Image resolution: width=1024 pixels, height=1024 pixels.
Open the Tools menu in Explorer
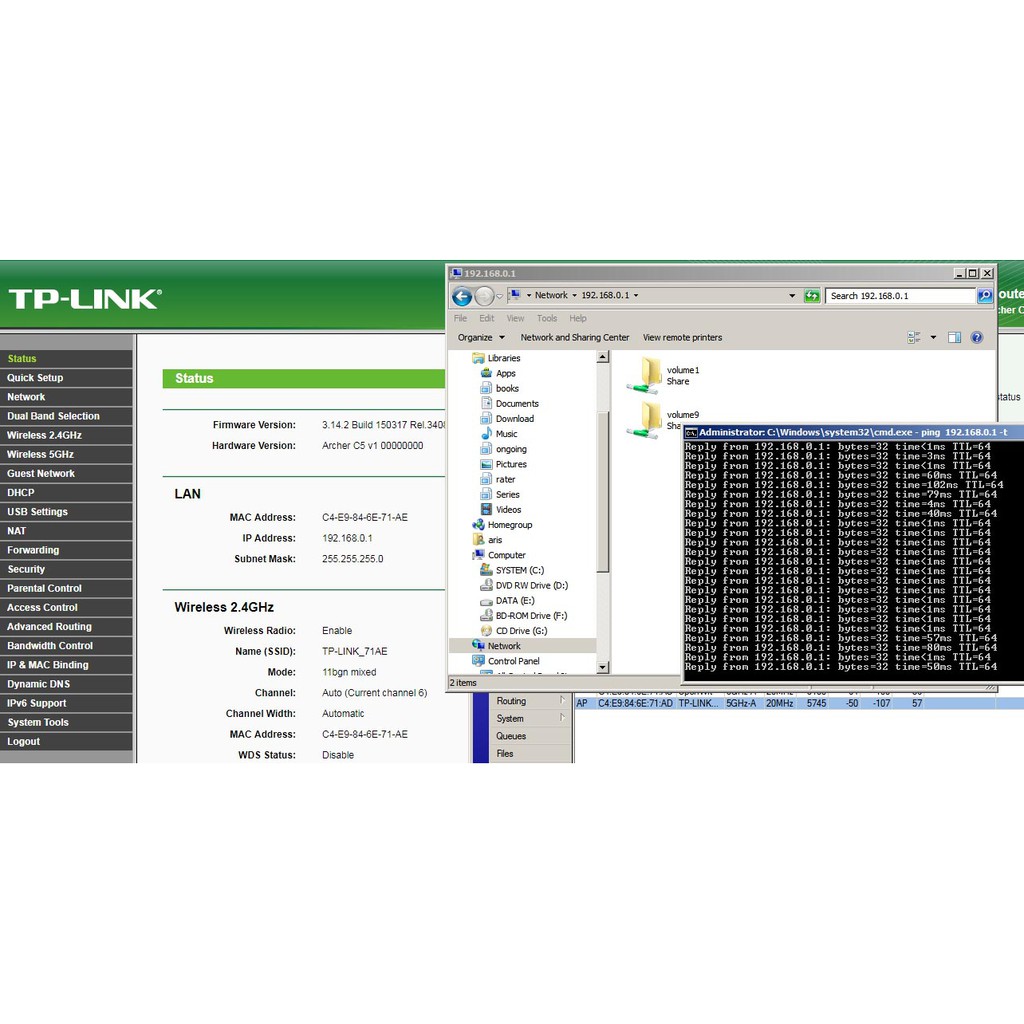(x=547, y=318)
